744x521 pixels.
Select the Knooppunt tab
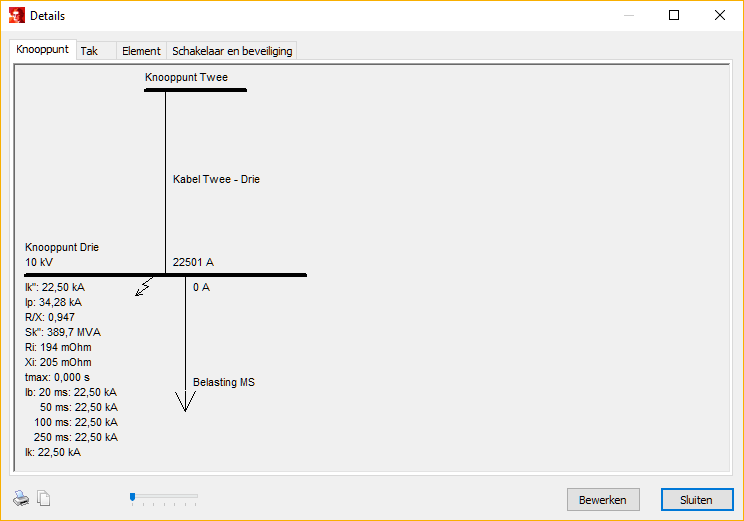click(43, 50)
